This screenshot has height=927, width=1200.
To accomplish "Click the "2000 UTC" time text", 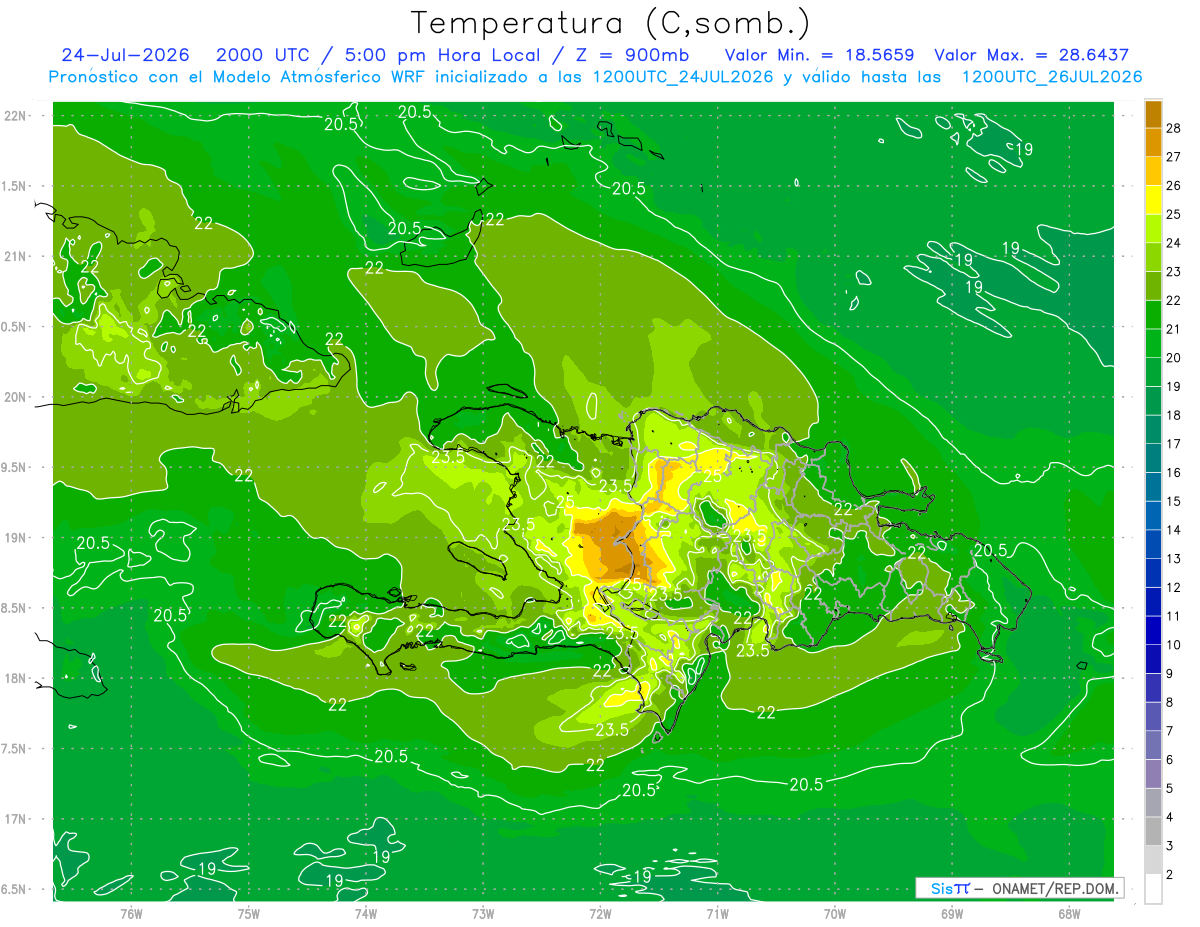I will pyautogui.click(x=263, y=55).
